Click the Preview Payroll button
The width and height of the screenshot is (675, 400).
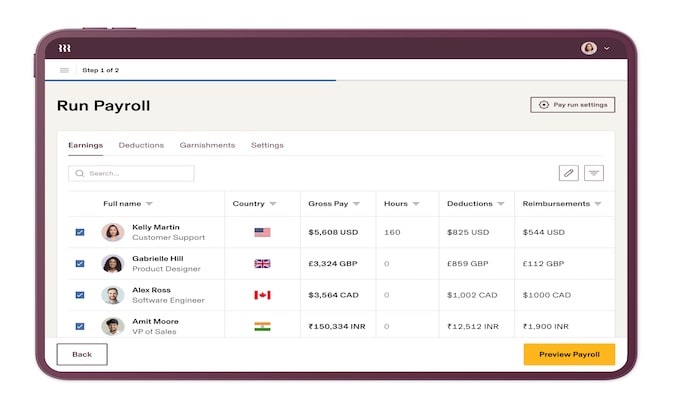(569, 354)
